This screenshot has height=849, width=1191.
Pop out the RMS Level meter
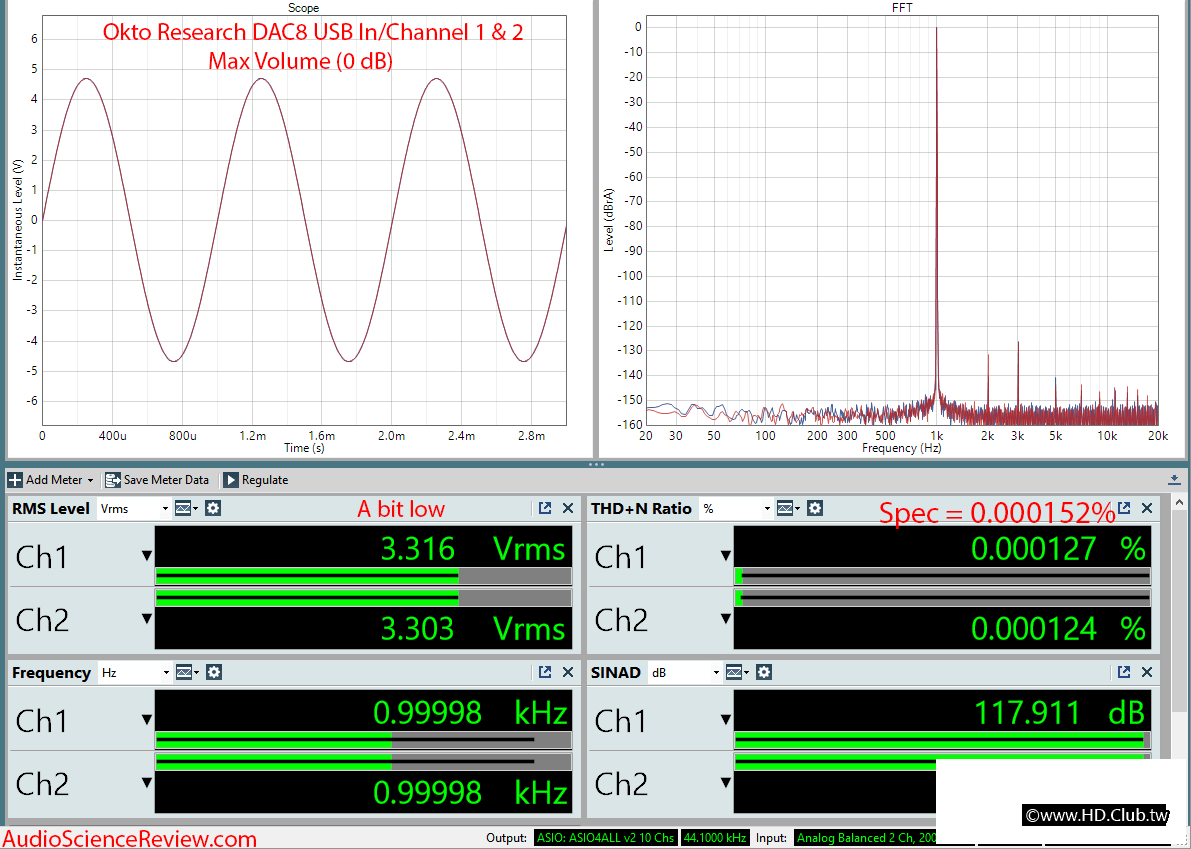coord(545,509)
